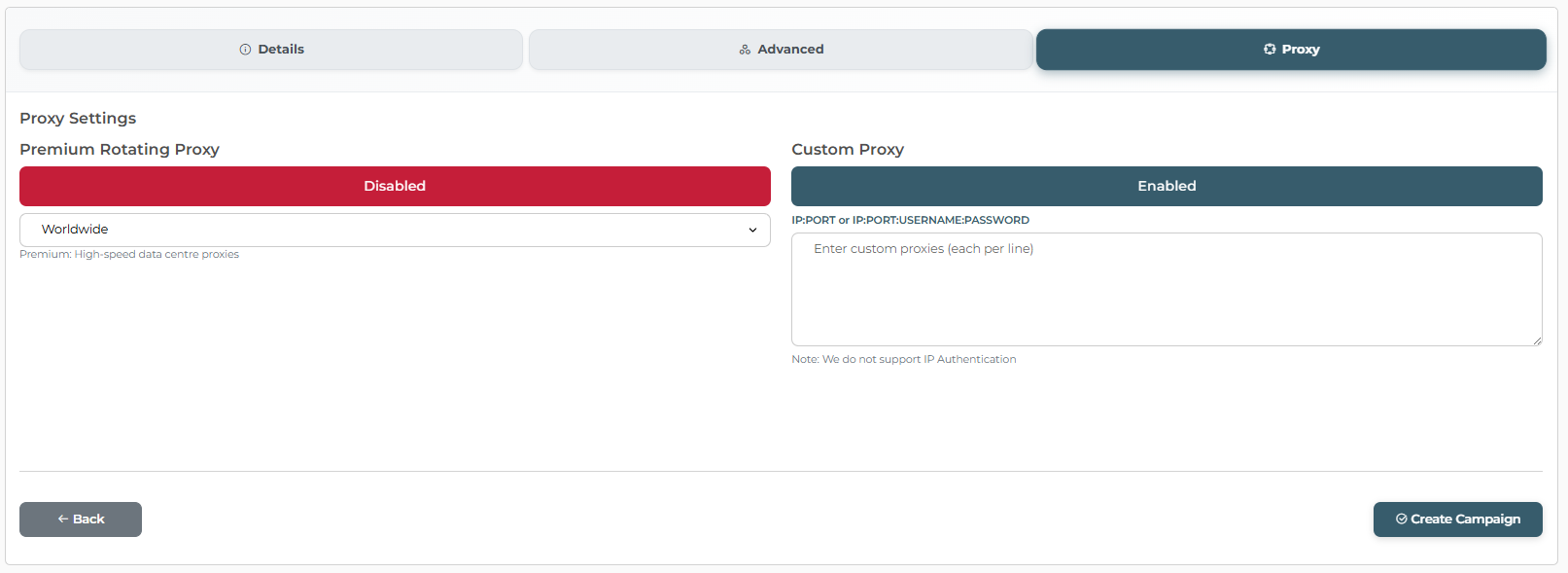Screen dimensions: 1568x573
Task: Click the Proxy Settings heading
Action: [x=78, y=118]
